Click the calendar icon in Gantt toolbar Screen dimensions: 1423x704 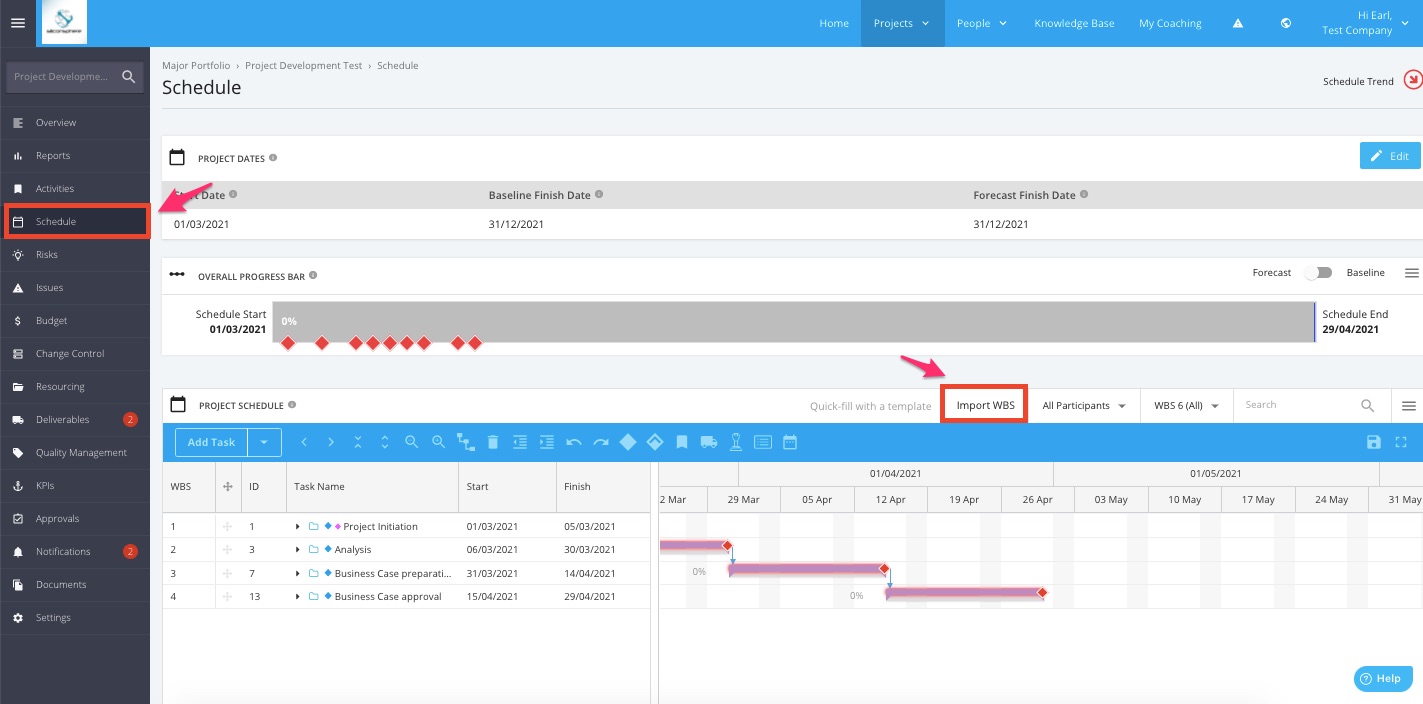(x=790, y=442)
